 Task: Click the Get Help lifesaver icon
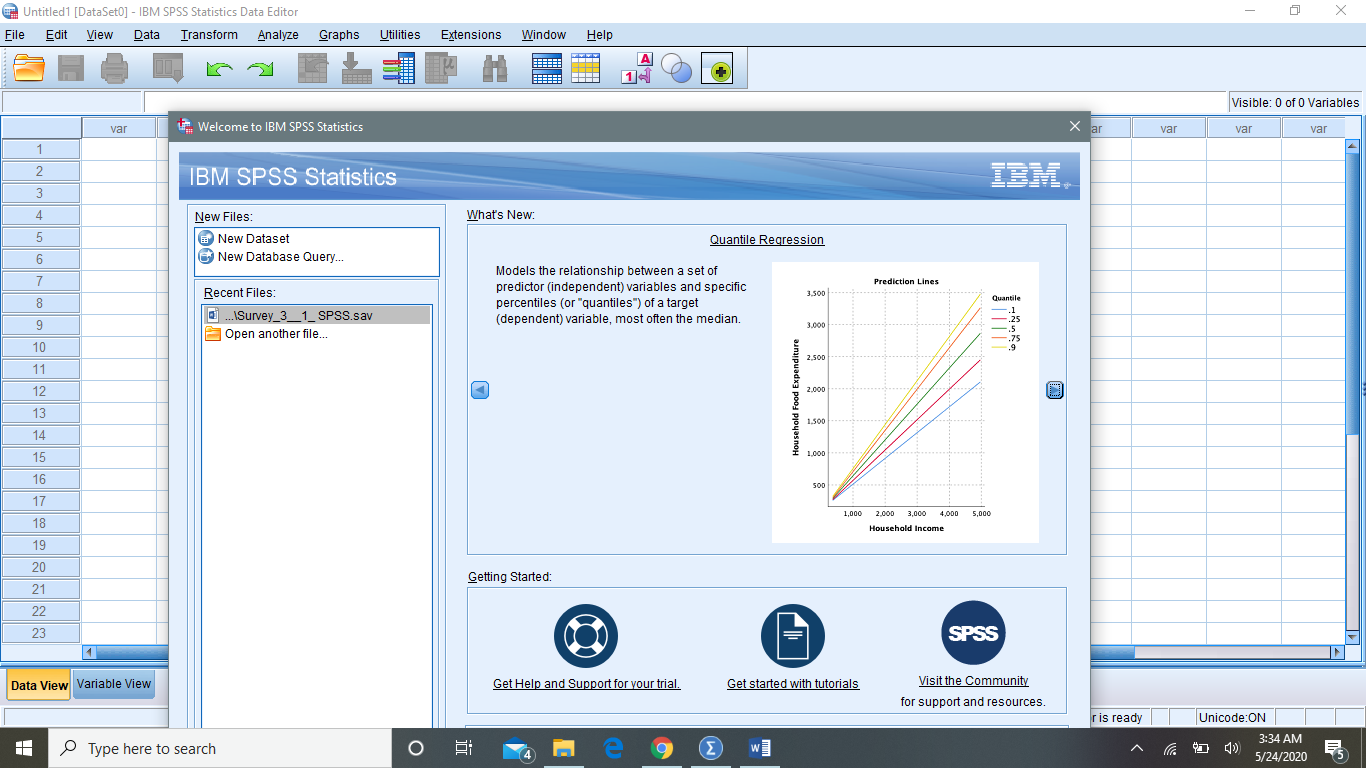point(586,633)
